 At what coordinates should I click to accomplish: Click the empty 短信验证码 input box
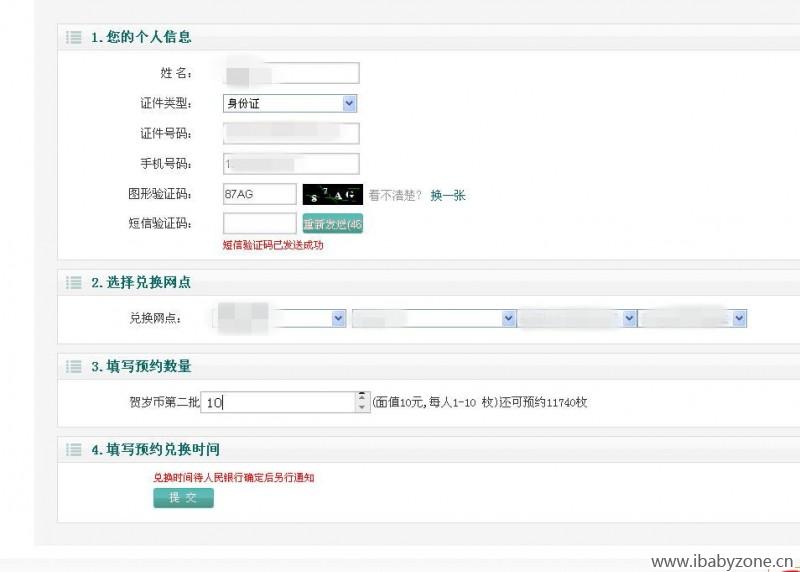click(259, 224)
